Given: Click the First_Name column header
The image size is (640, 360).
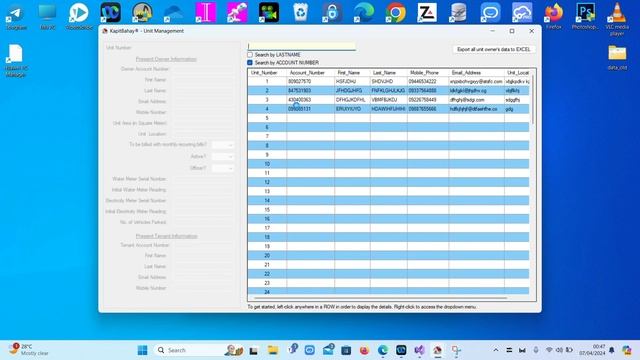Looking at the screenshot, I should pyautogui.click(x=349, y=73).
